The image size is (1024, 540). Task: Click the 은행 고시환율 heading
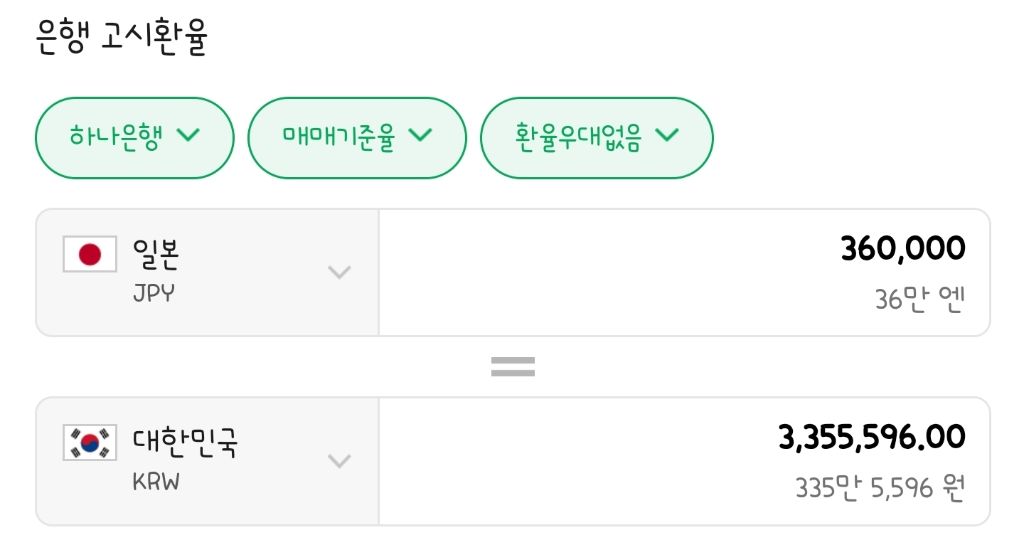click(121, 39)
